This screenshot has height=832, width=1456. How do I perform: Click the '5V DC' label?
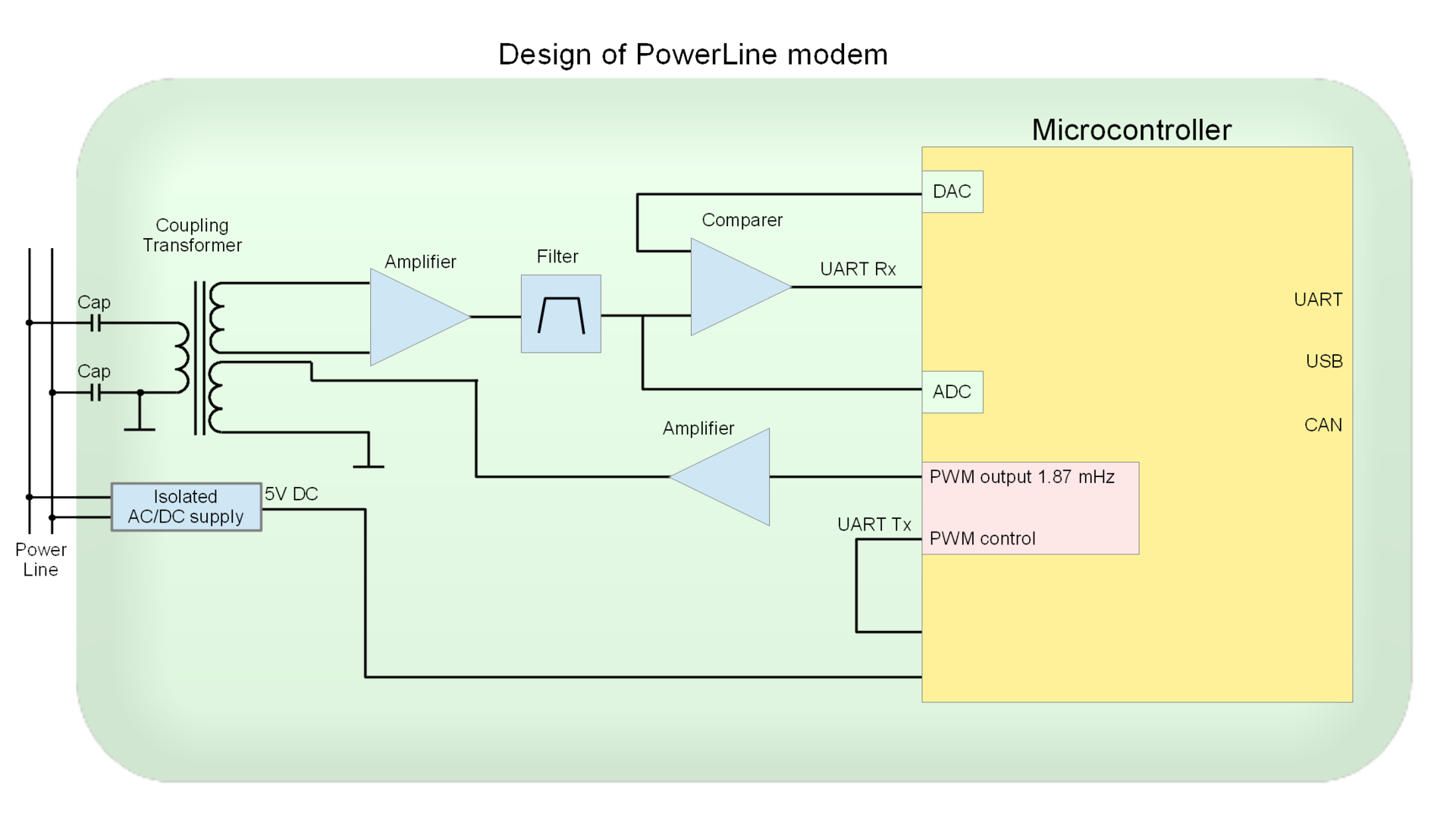(291, 494)
